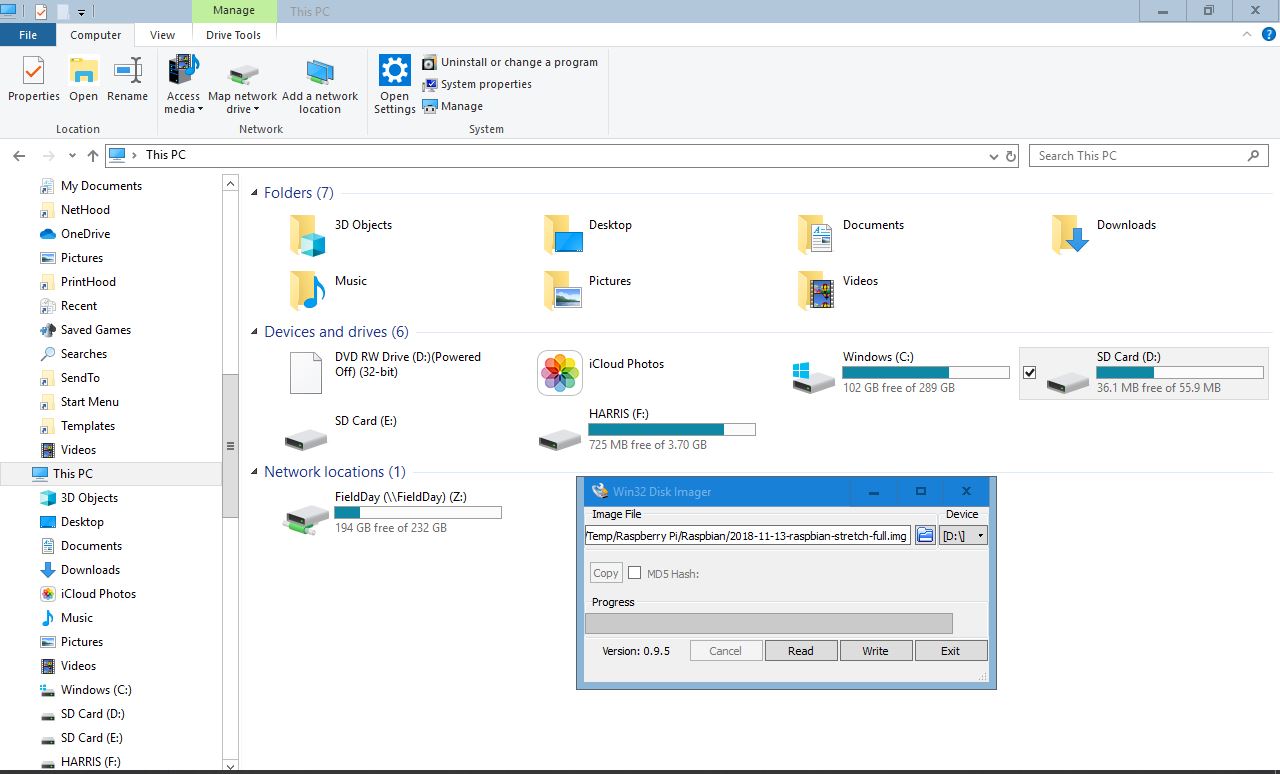Click Add a network location icon
This screenshot has height=774, width=1280.
click(x=320, y=73)
